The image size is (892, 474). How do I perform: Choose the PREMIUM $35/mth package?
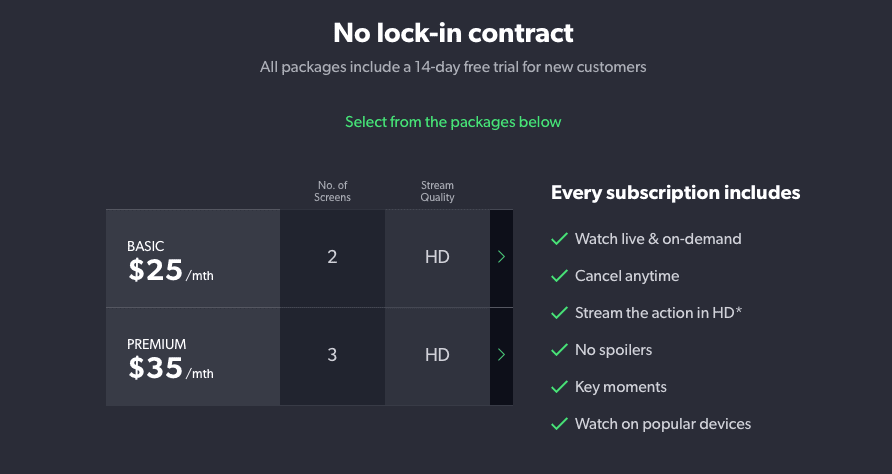coord(193,357)
